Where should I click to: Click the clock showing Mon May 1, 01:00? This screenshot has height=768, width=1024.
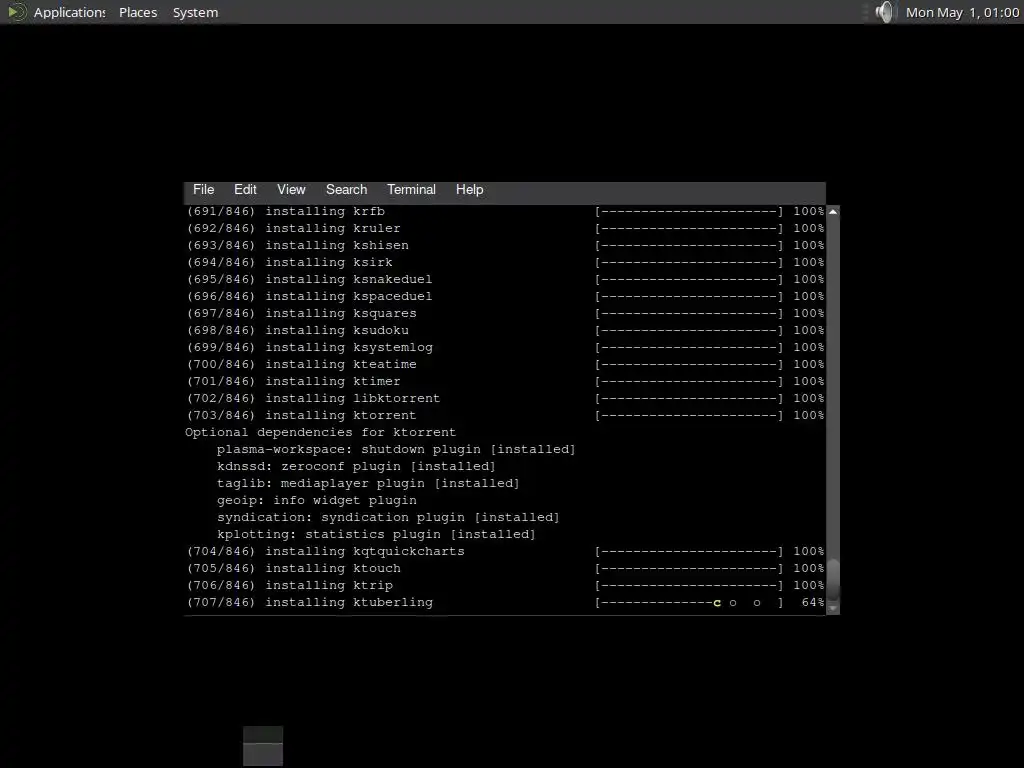[962, 12]
